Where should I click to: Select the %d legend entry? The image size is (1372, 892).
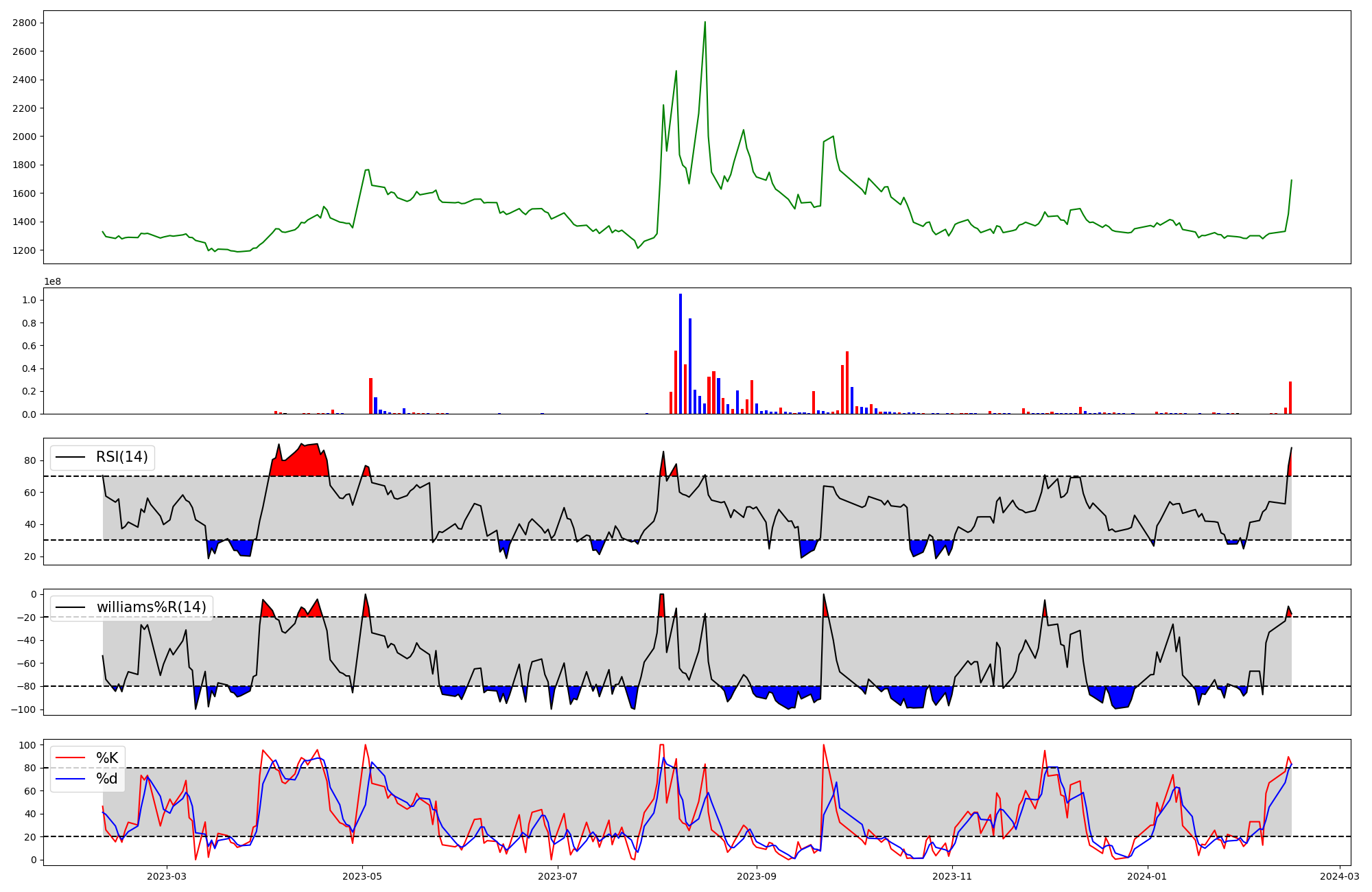[107, 779]
